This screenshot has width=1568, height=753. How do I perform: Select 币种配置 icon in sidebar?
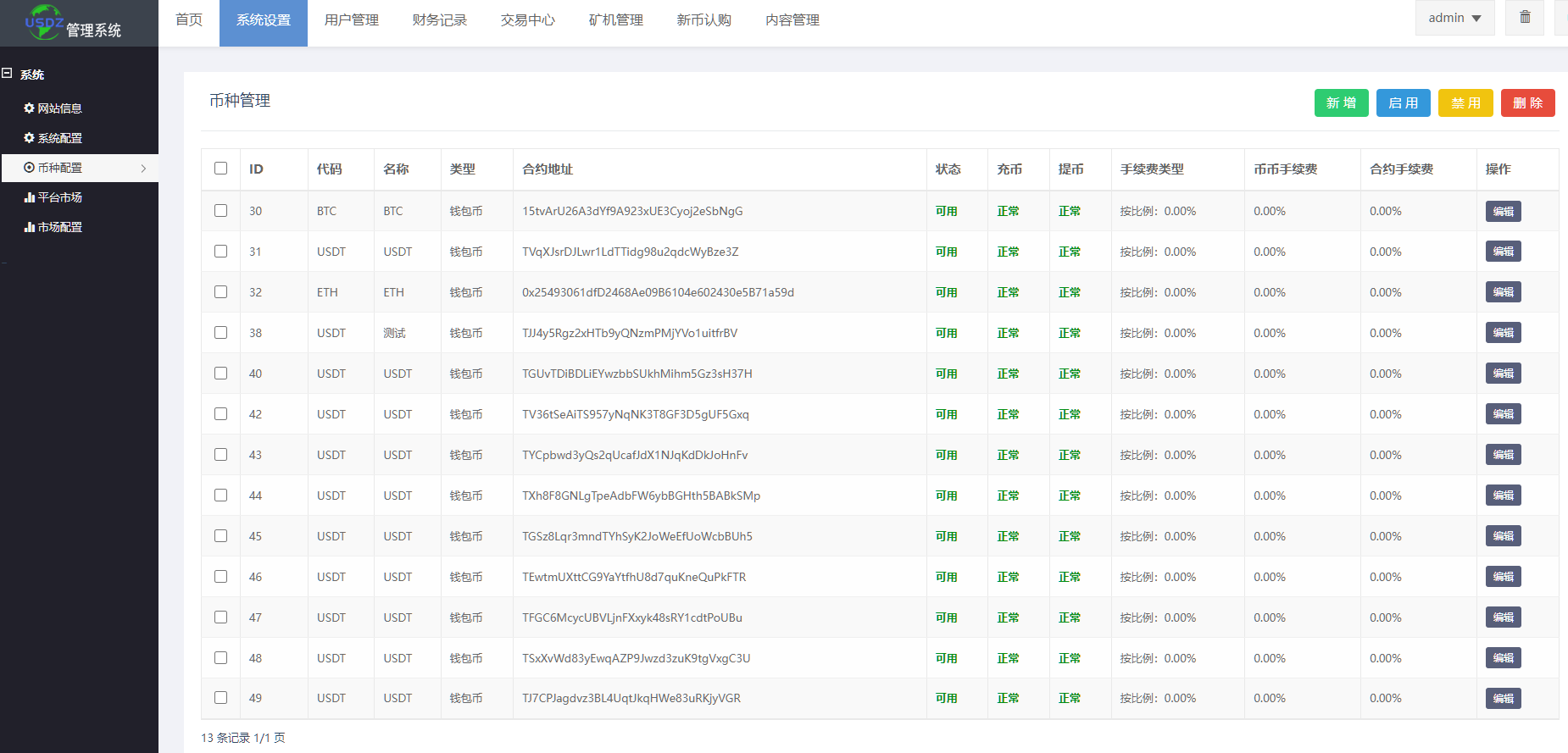tap(29, 168)
